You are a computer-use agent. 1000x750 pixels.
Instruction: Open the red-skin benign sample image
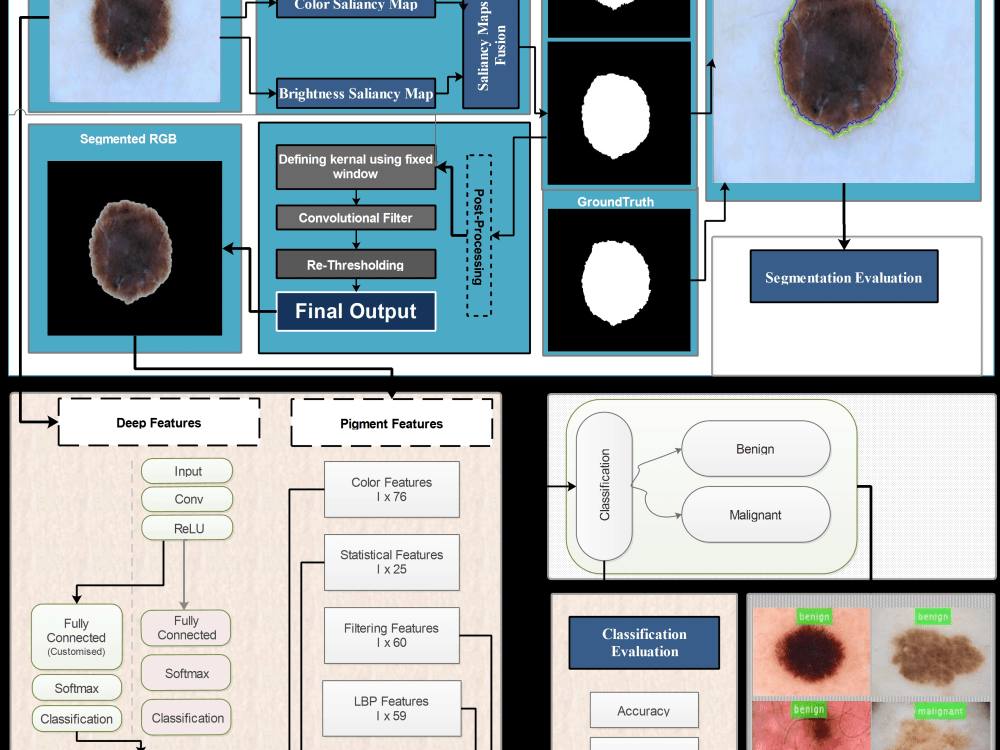(x=811, y=726)
